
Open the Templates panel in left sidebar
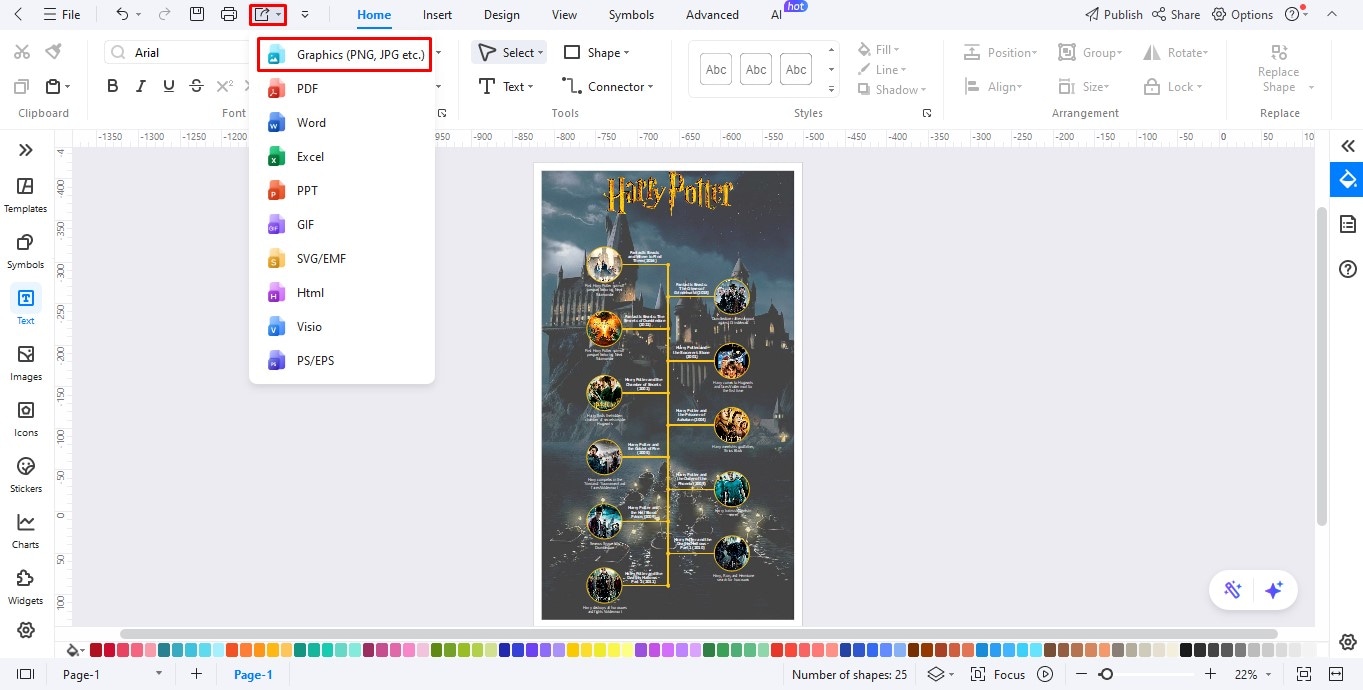pyautogui.click(x=26, y=195)
